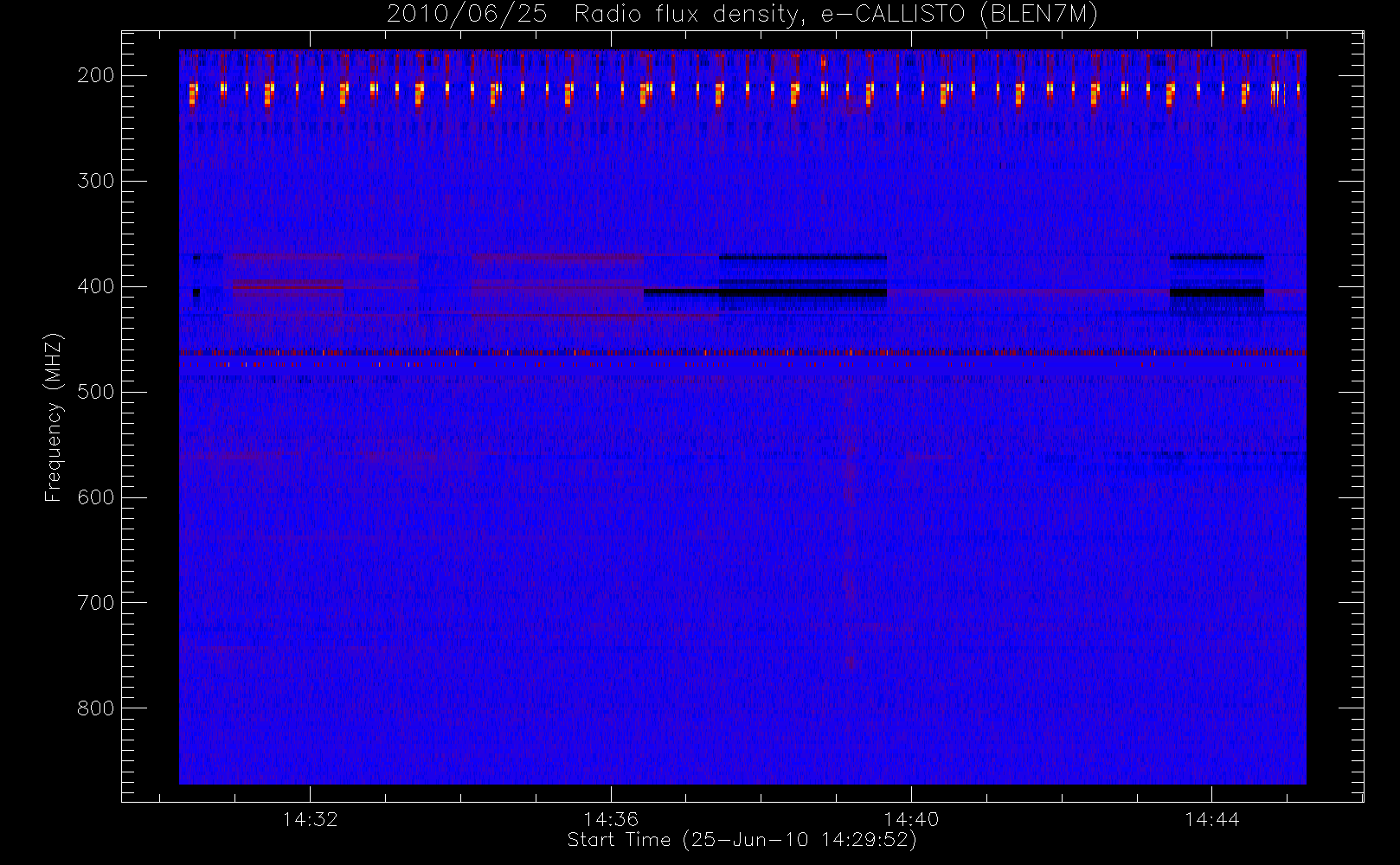
Task: Click the 200 frequency tick label
Action: [95, 75]
